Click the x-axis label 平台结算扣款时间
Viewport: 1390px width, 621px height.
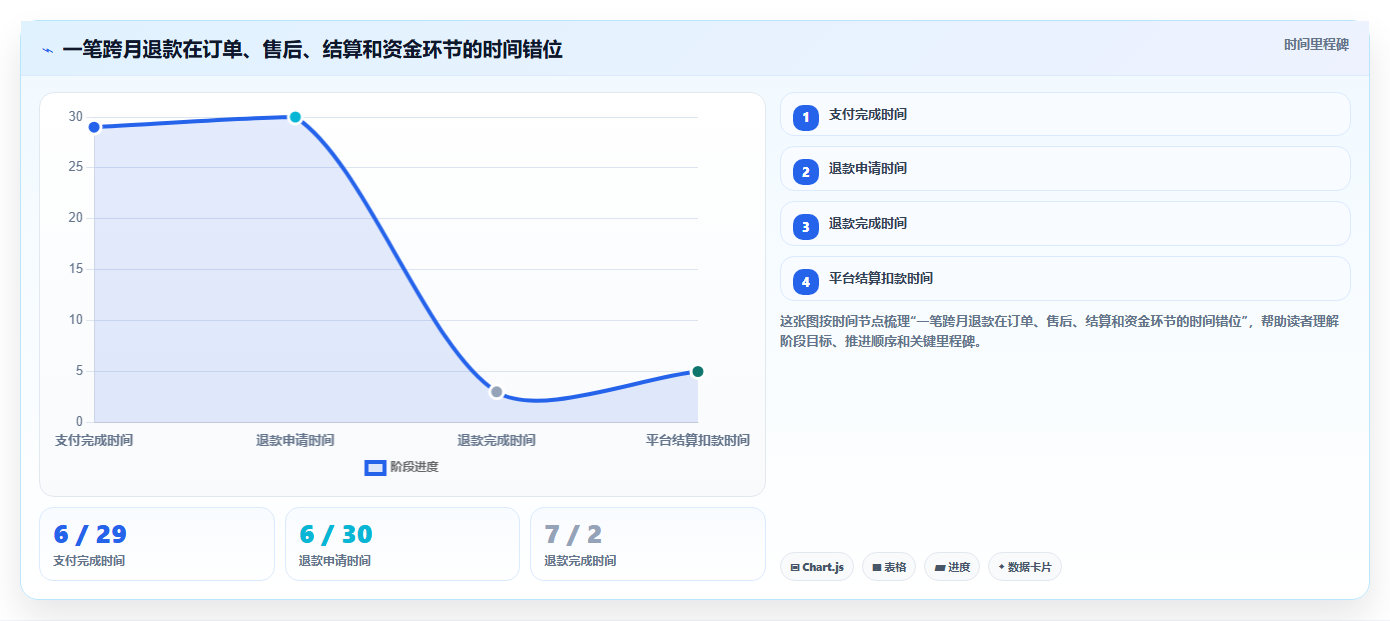698,440
